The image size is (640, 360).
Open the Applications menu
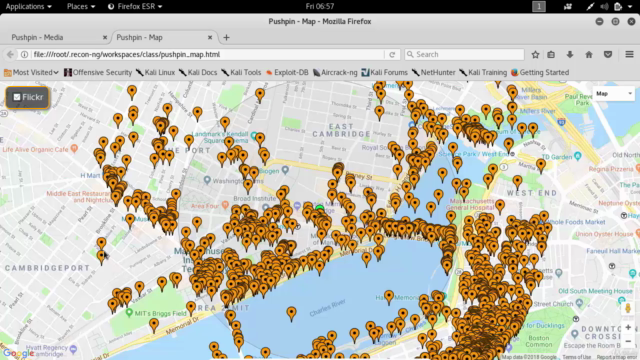[29, 7]
